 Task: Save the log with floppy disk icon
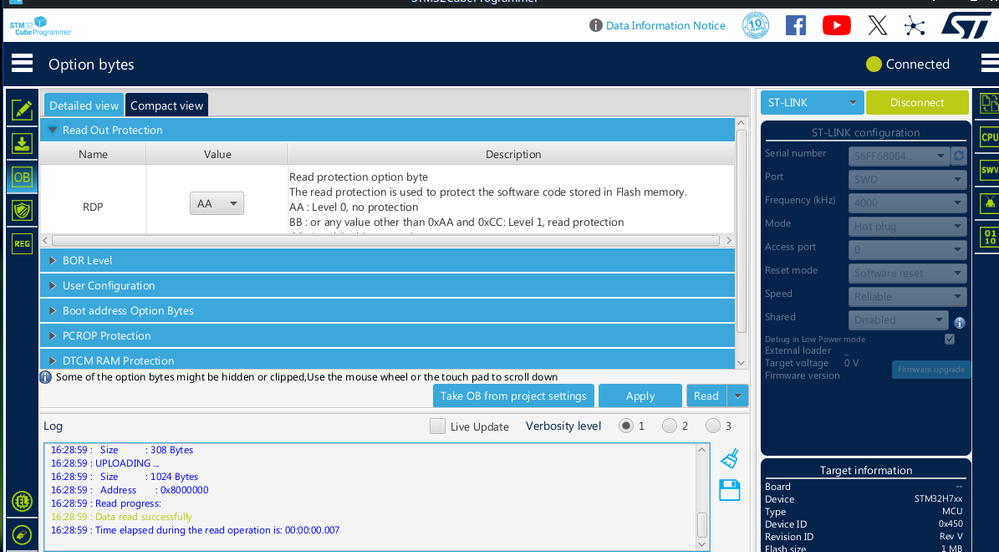729,490
